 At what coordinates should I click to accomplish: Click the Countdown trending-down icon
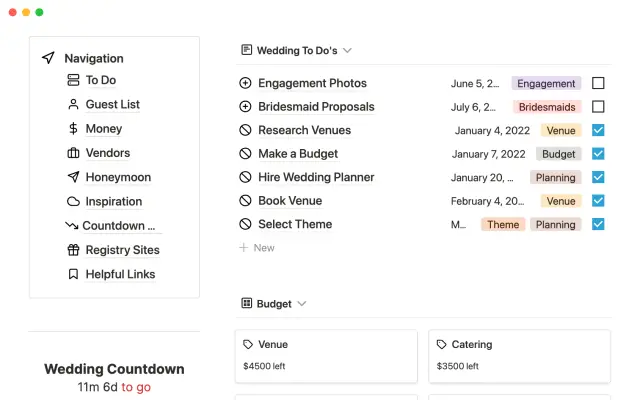pos(72,225)
